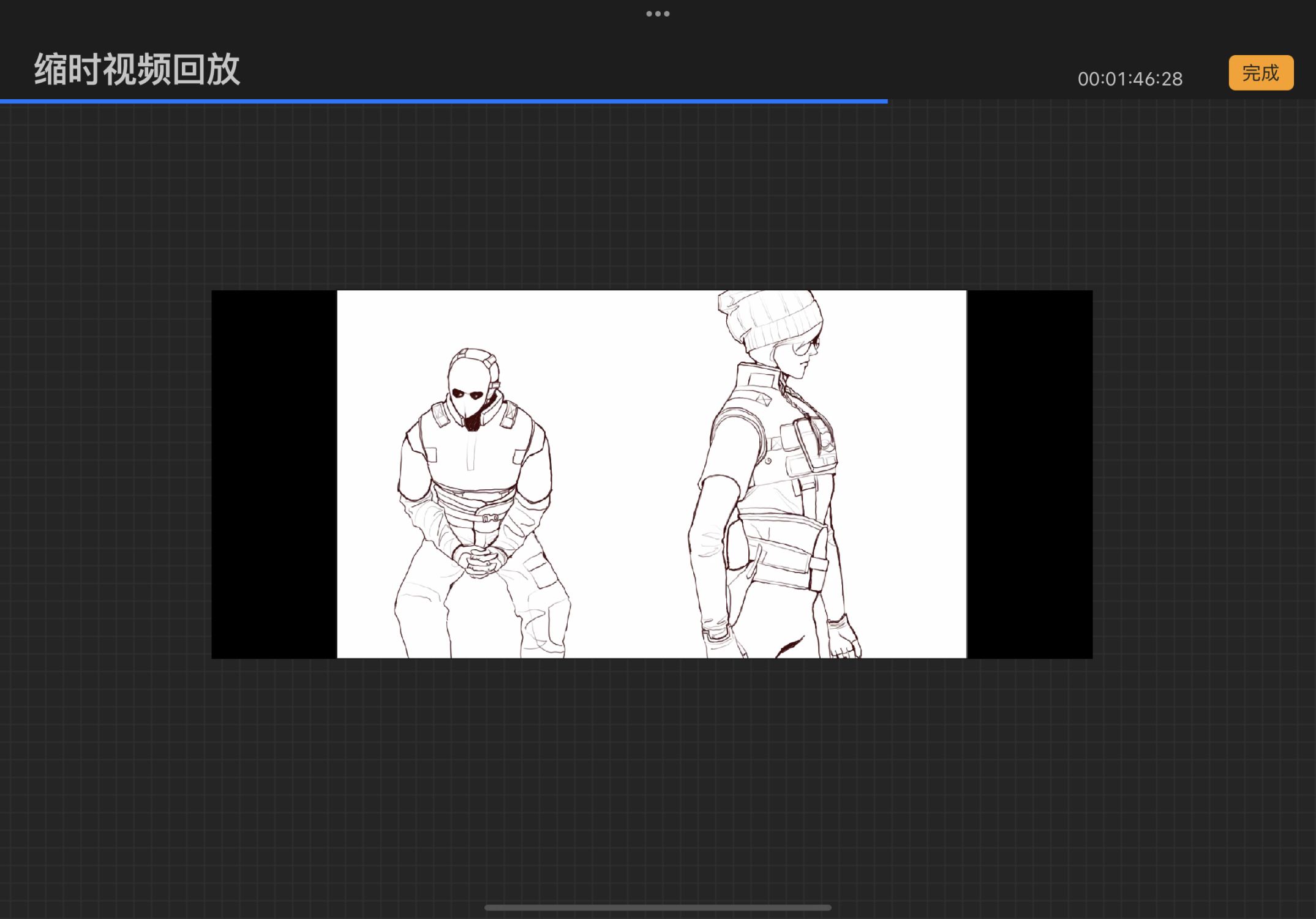This screenshot has height=919, width=1316.
Task: Click the seated figure's clasped hands
Action: coord(479,560)
